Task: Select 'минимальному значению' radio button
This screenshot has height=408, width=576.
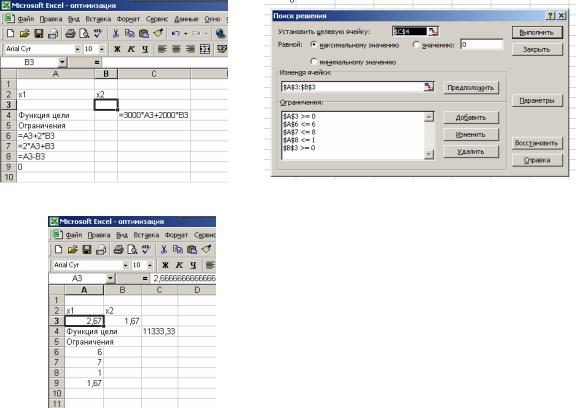Action: pyautogui.click(x=313, y=61)
